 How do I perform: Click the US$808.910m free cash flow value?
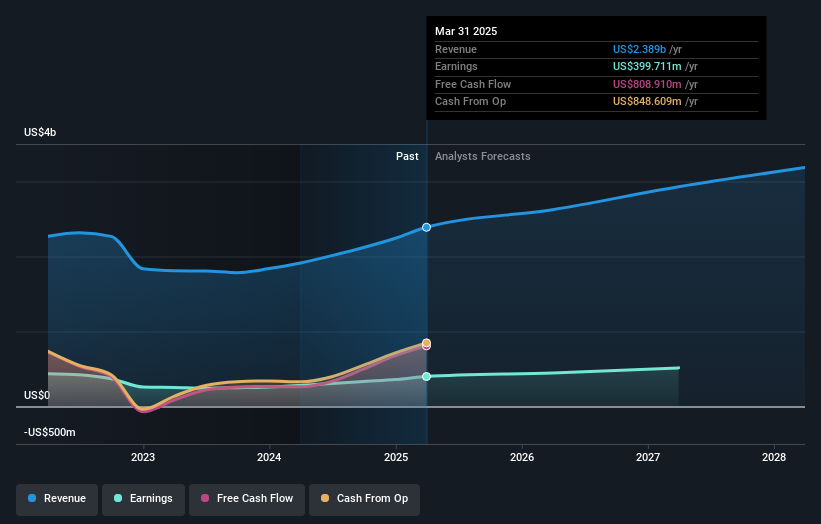pyautogui.click(x=647, y=84)
